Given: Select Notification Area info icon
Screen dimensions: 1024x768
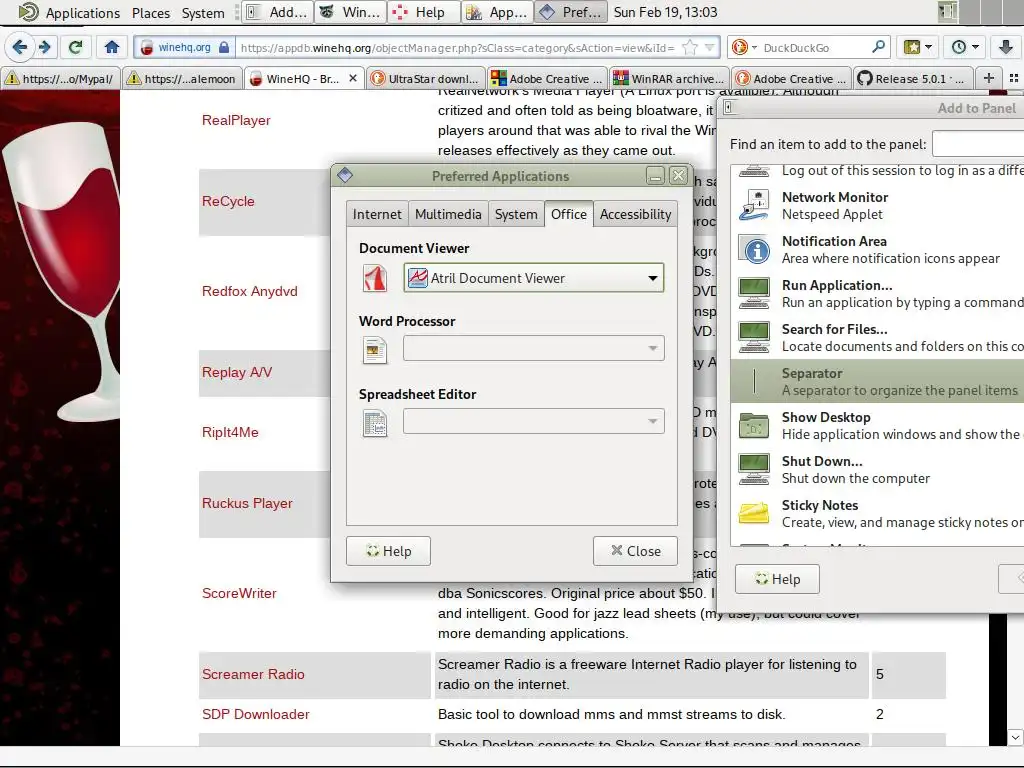Looking at the screenshot, I should [754, 249].
